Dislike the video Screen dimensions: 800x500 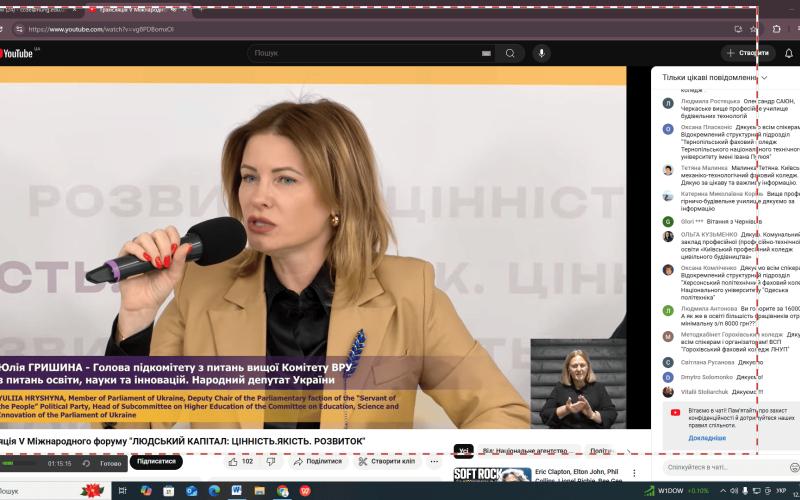click(271, 461)
